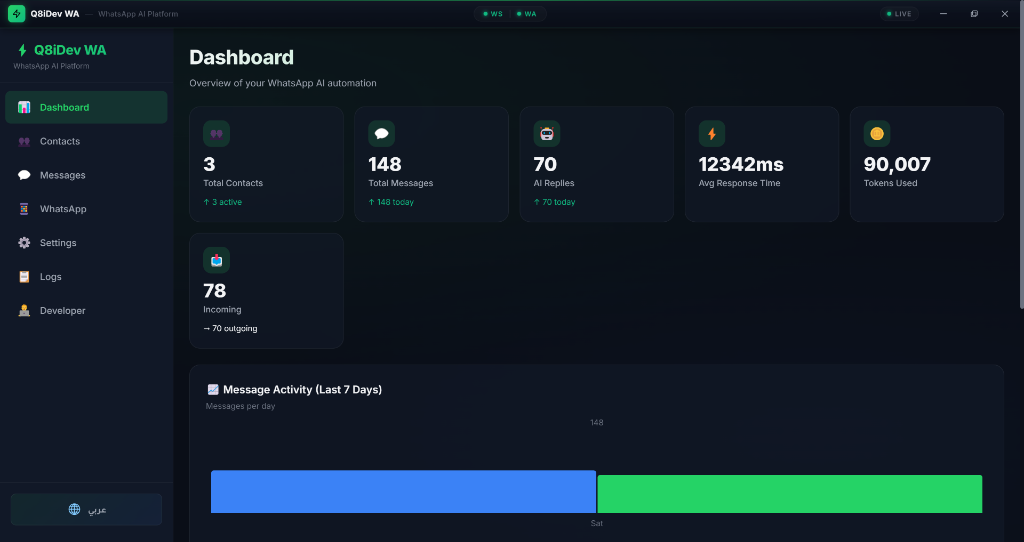Click the 'Messages per day' subtitle

(240, 406)
